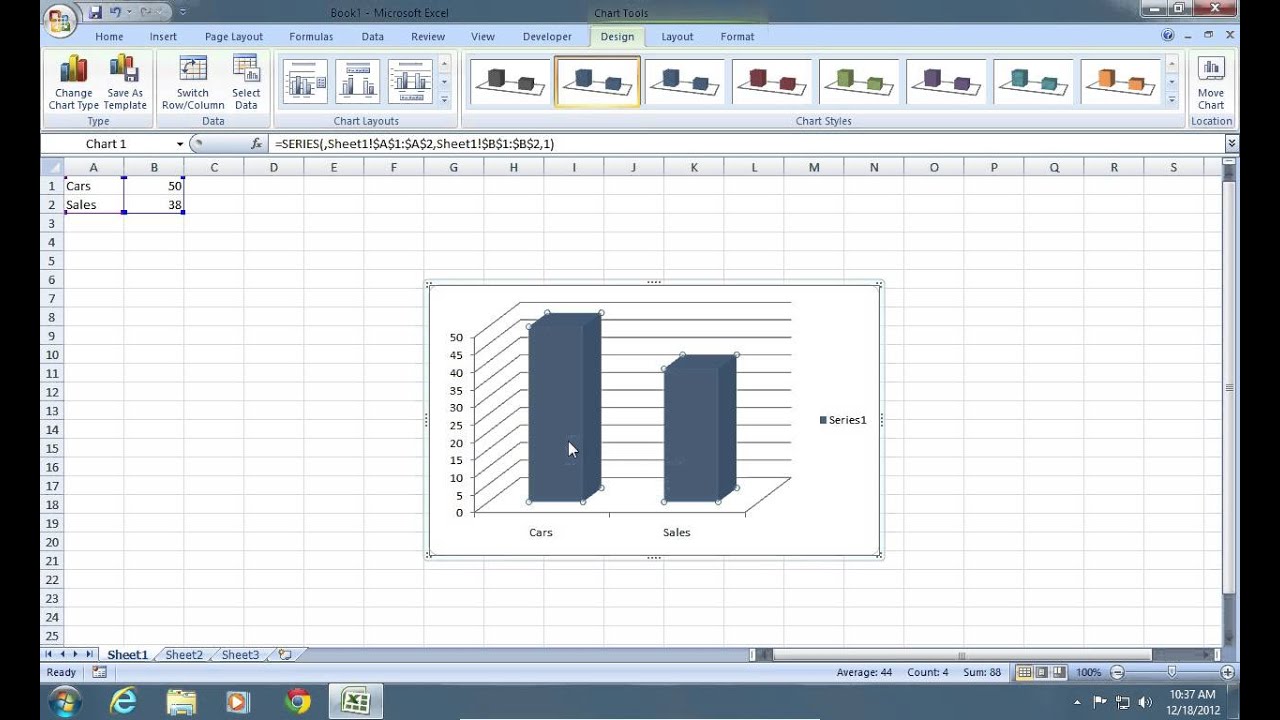Open the Layout ribbon tab
This screenshot has height=720, width=1280.
677,37
